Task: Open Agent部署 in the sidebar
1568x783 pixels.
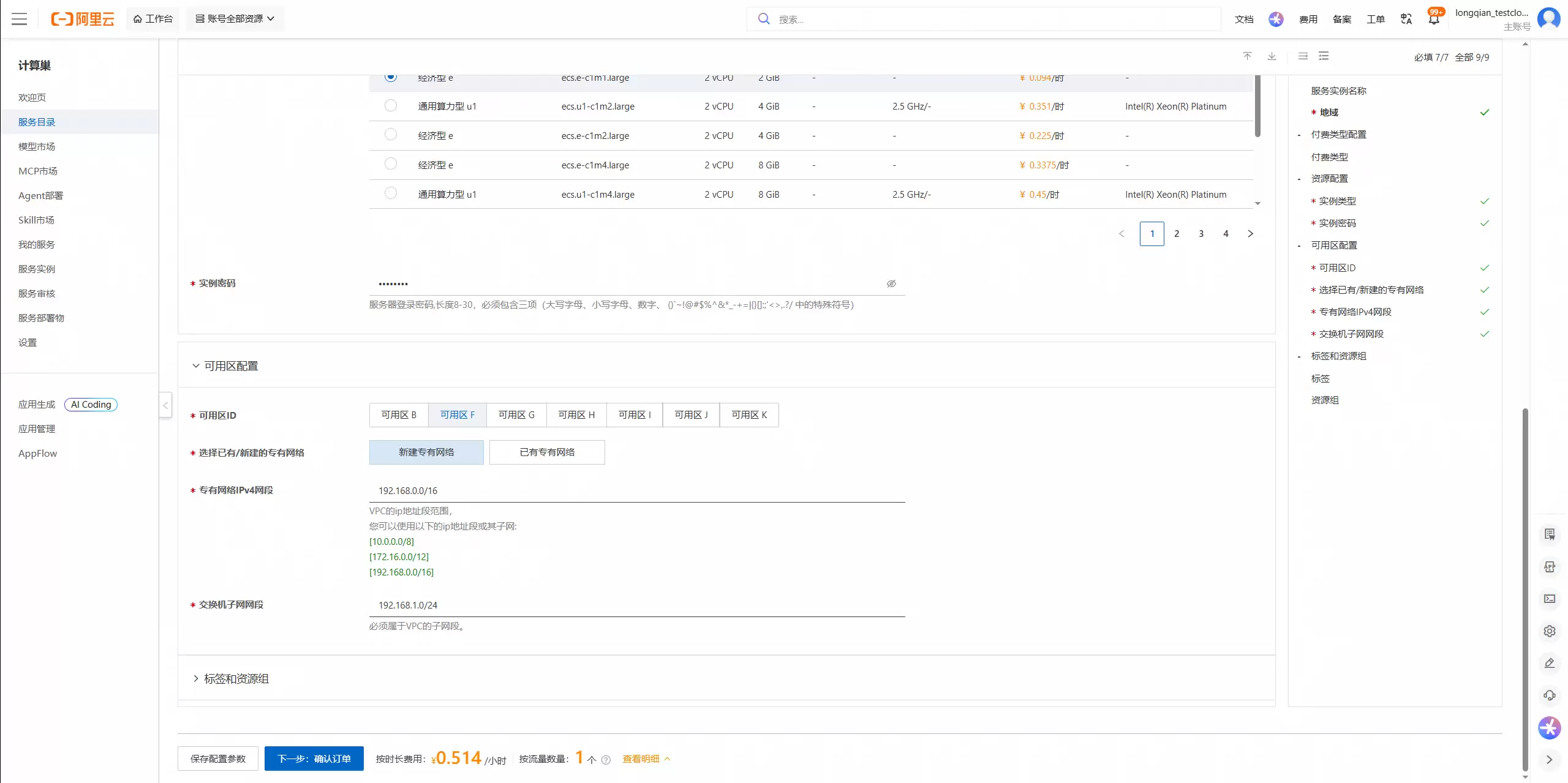Action: point(40,195)
